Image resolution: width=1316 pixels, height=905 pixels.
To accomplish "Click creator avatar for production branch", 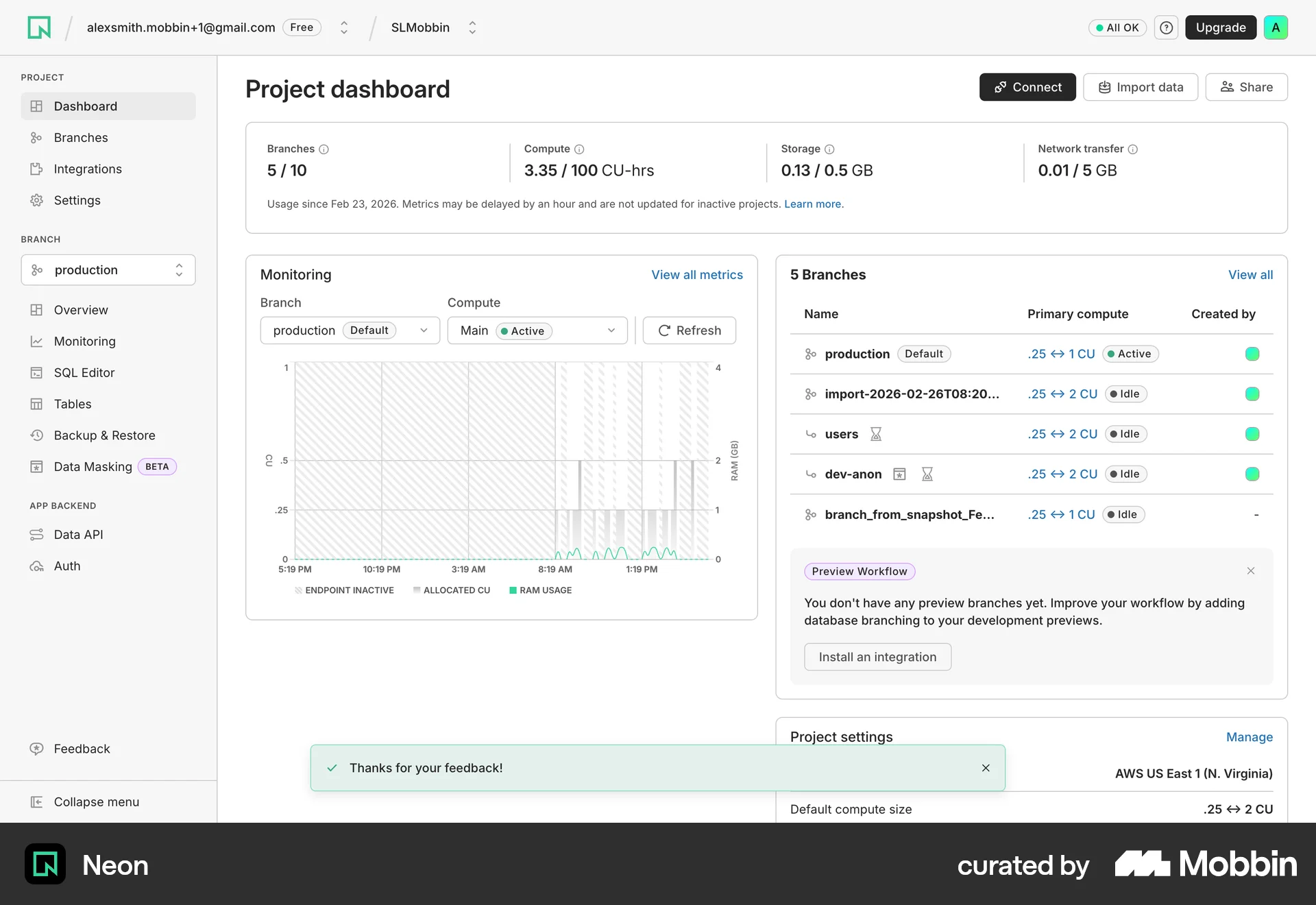I will tap(1252, 354).
